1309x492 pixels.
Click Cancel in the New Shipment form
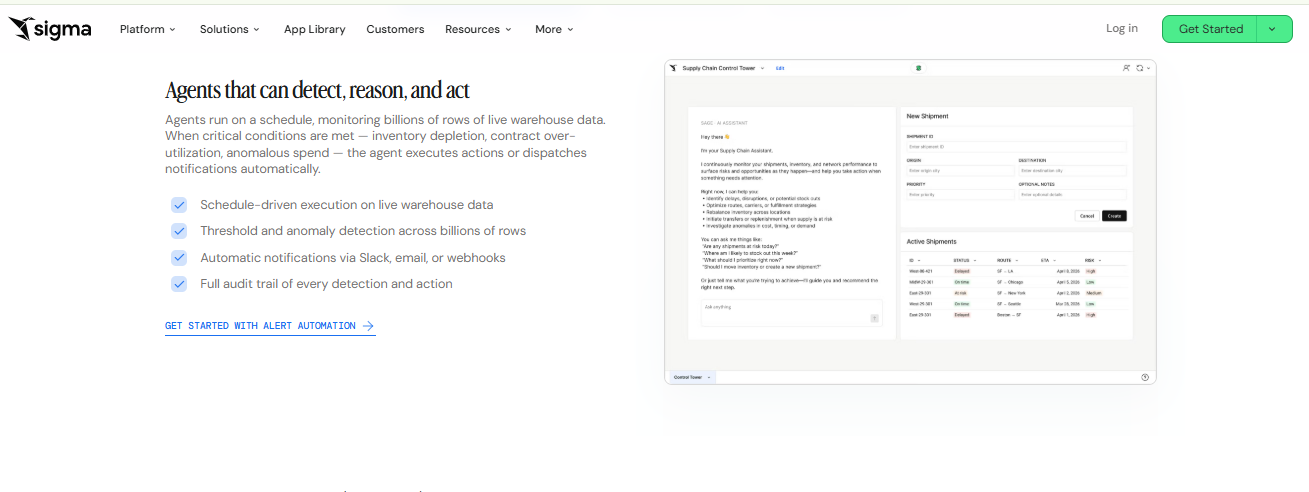tap(1087, 216)
